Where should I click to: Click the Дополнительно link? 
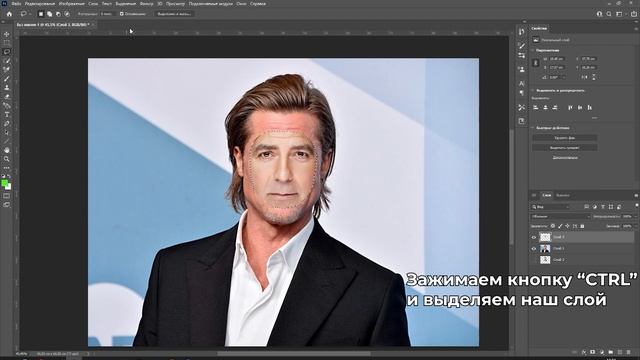(x=565, y=158)
